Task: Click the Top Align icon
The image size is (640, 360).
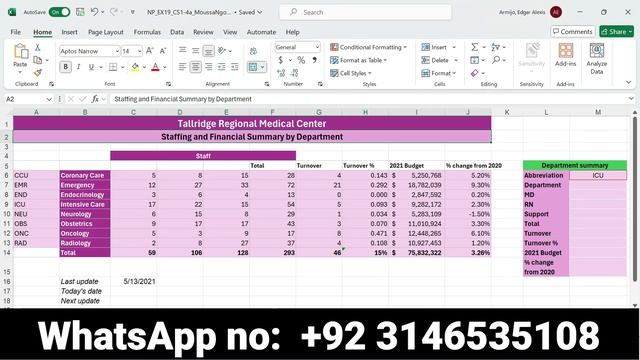Action: coord(182,51)
